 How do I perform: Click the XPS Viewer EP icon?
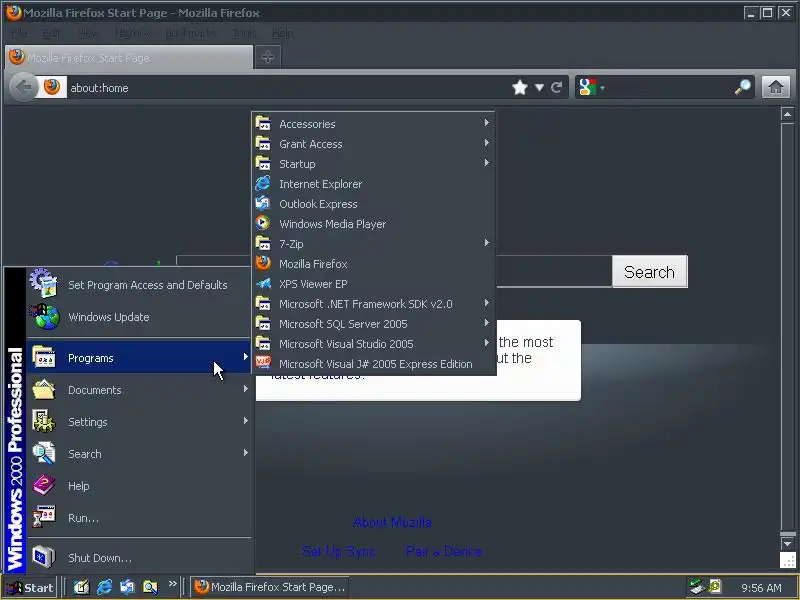[263, 283]
